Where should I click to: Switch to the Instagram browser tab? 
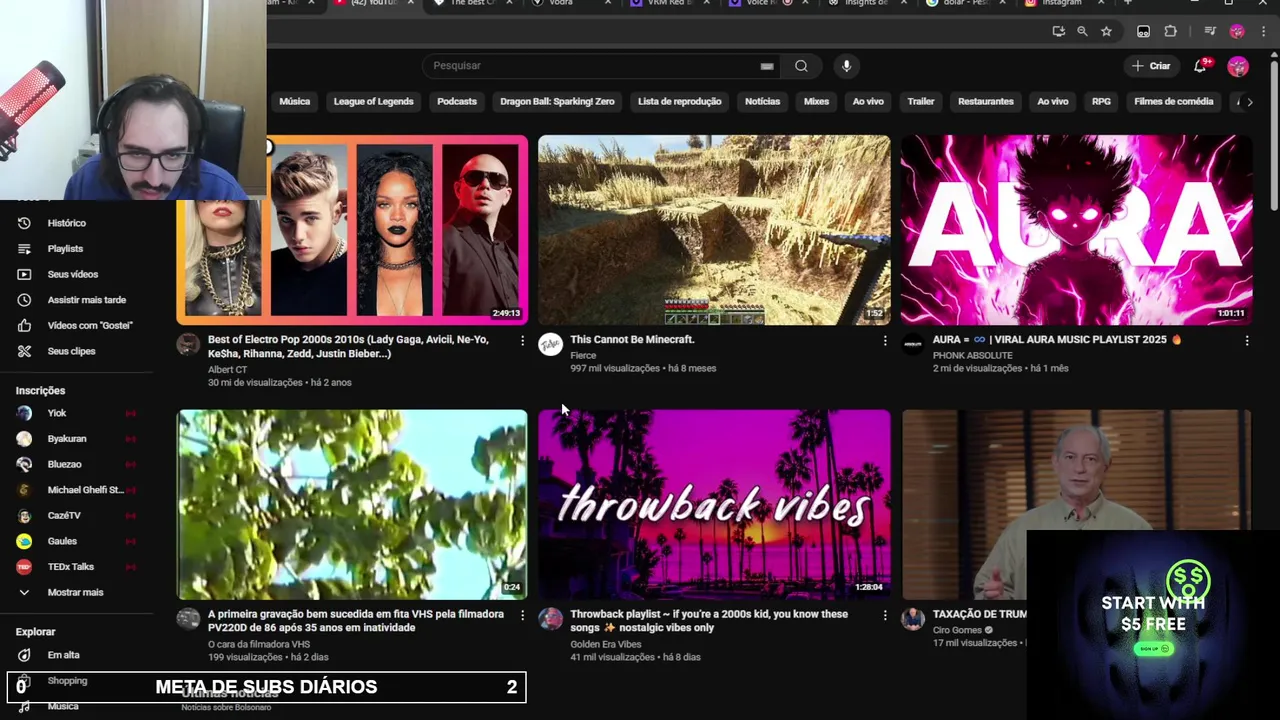[x=1060, y=4]
